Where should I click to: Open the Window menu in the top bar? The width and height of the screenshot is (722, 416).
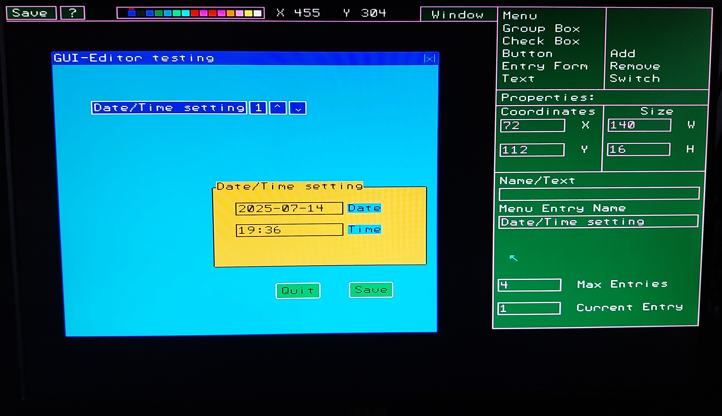[457, 14]
